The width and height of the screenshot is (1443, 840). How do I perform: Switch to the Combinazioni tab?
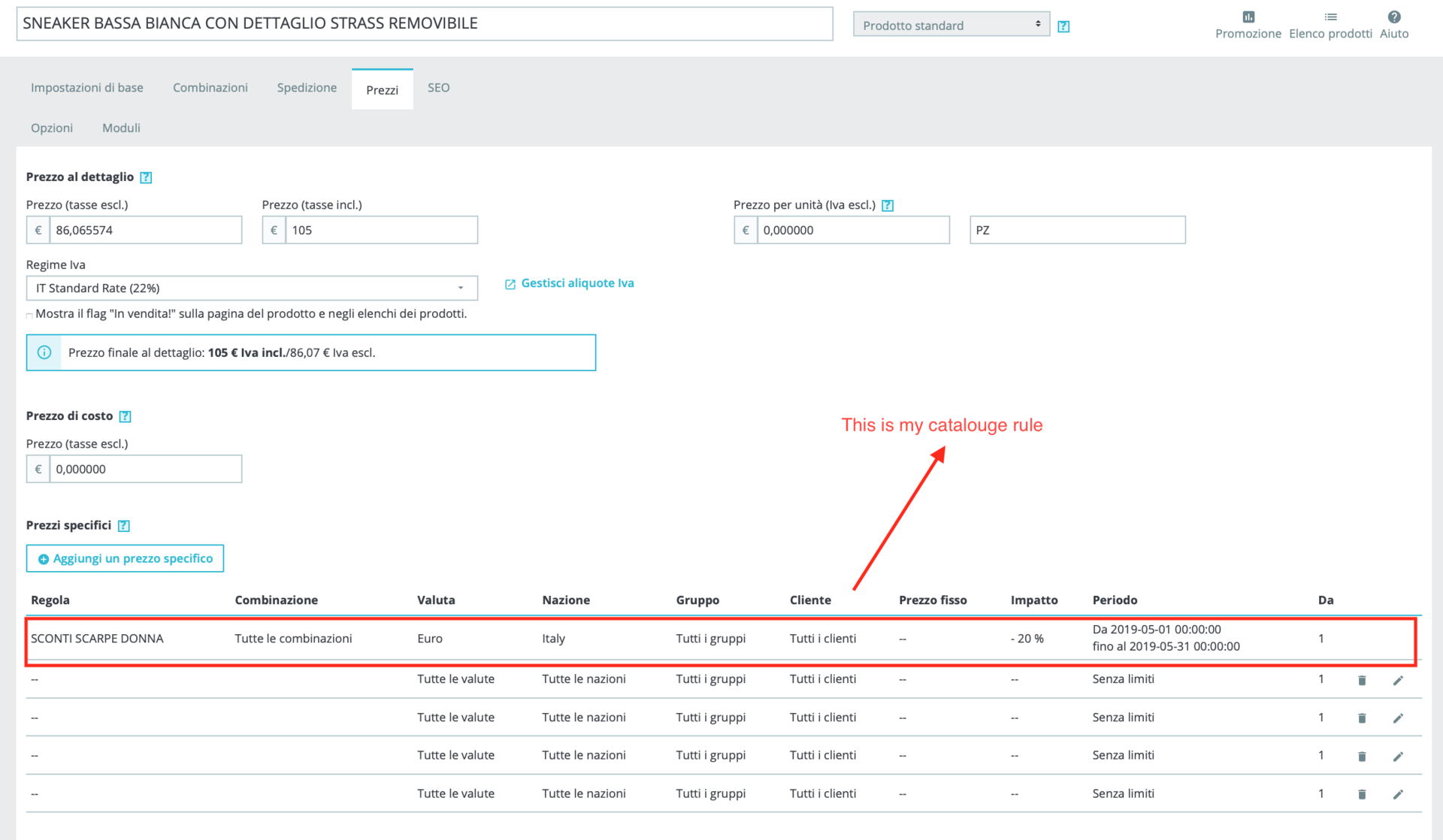[x=210, y=88]
